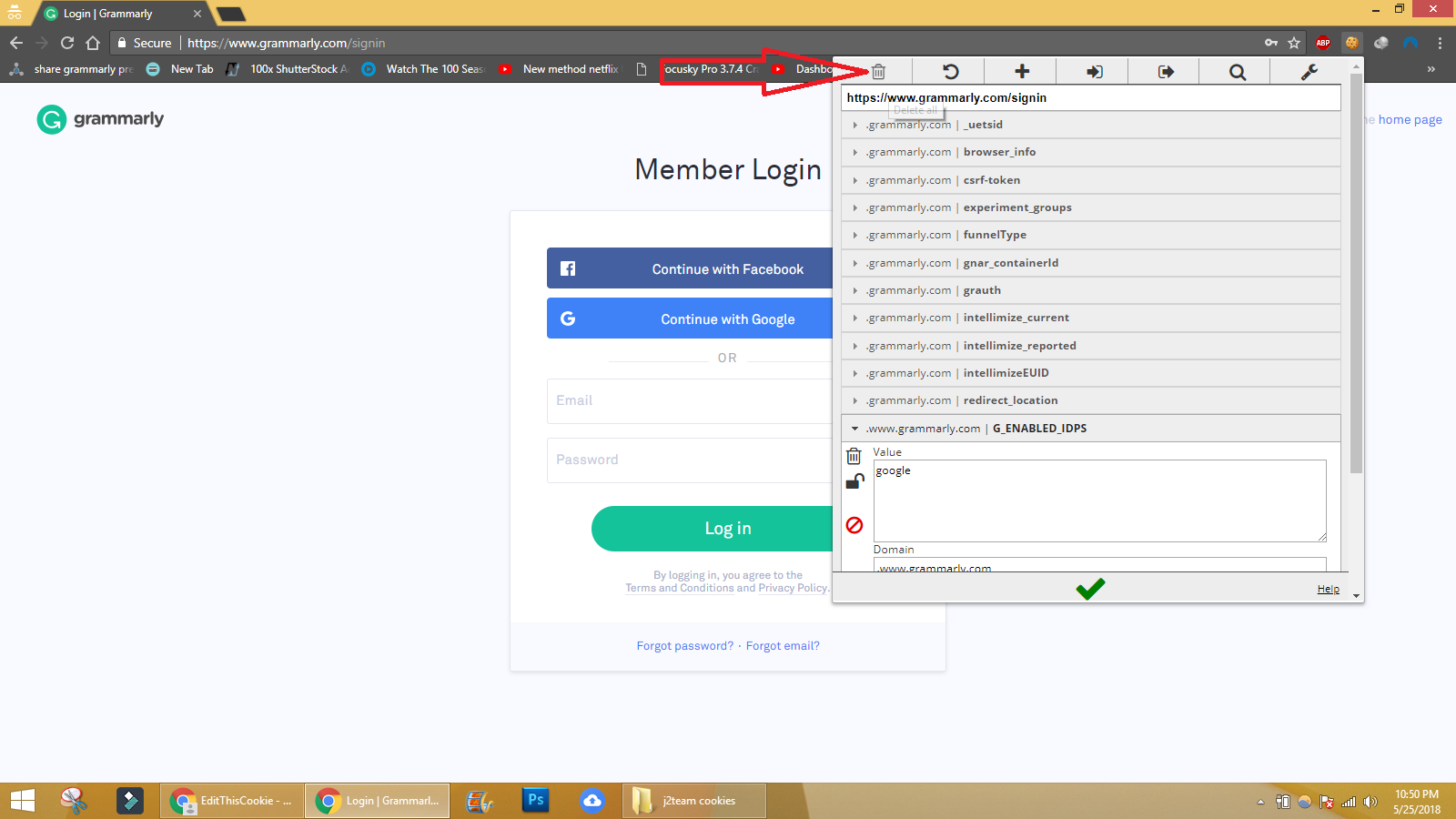Expand the browser_info cookie row

pos(1091,152)
